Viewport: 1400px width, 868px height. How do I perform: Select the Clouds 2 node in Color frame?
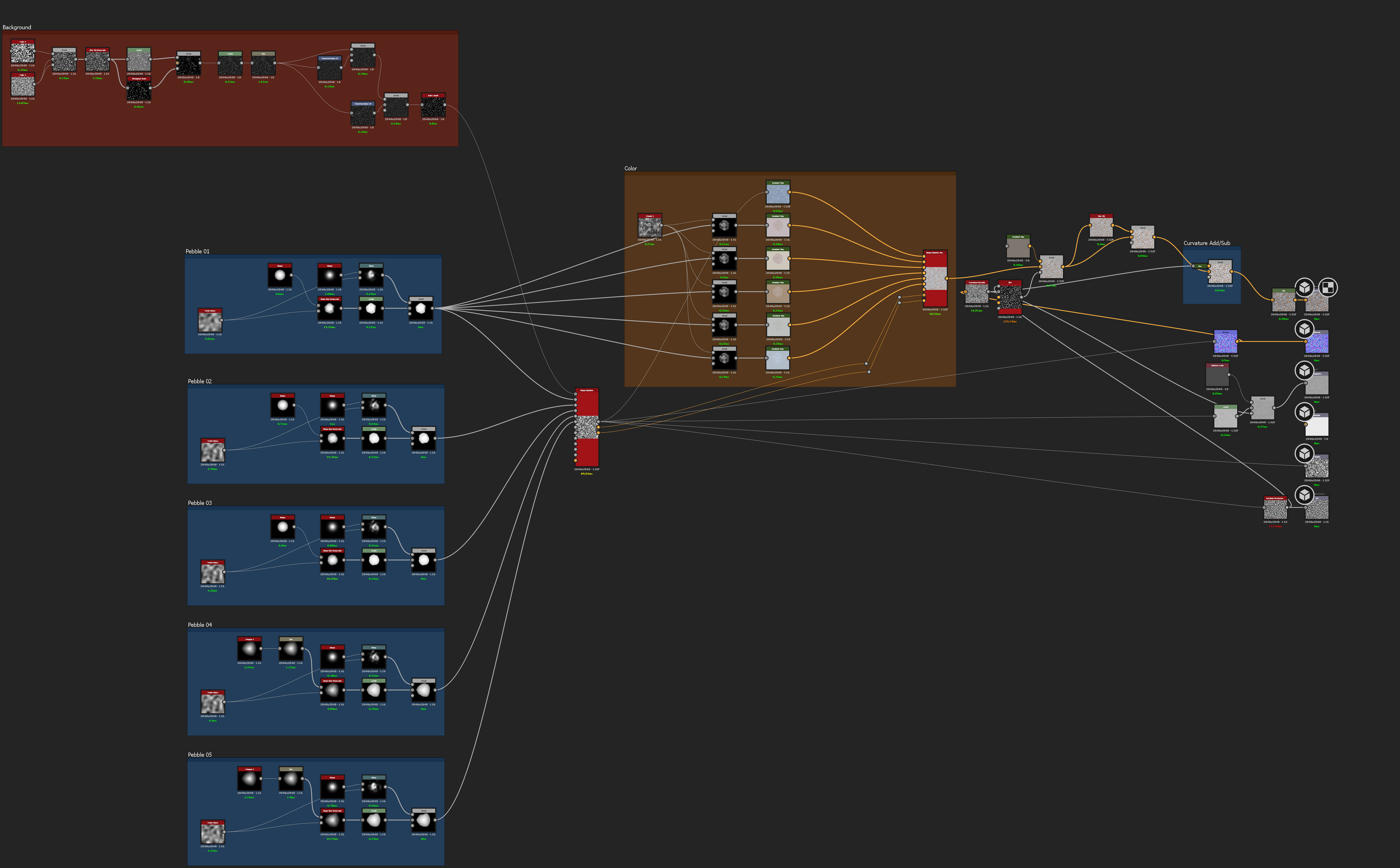coord(650,226)
